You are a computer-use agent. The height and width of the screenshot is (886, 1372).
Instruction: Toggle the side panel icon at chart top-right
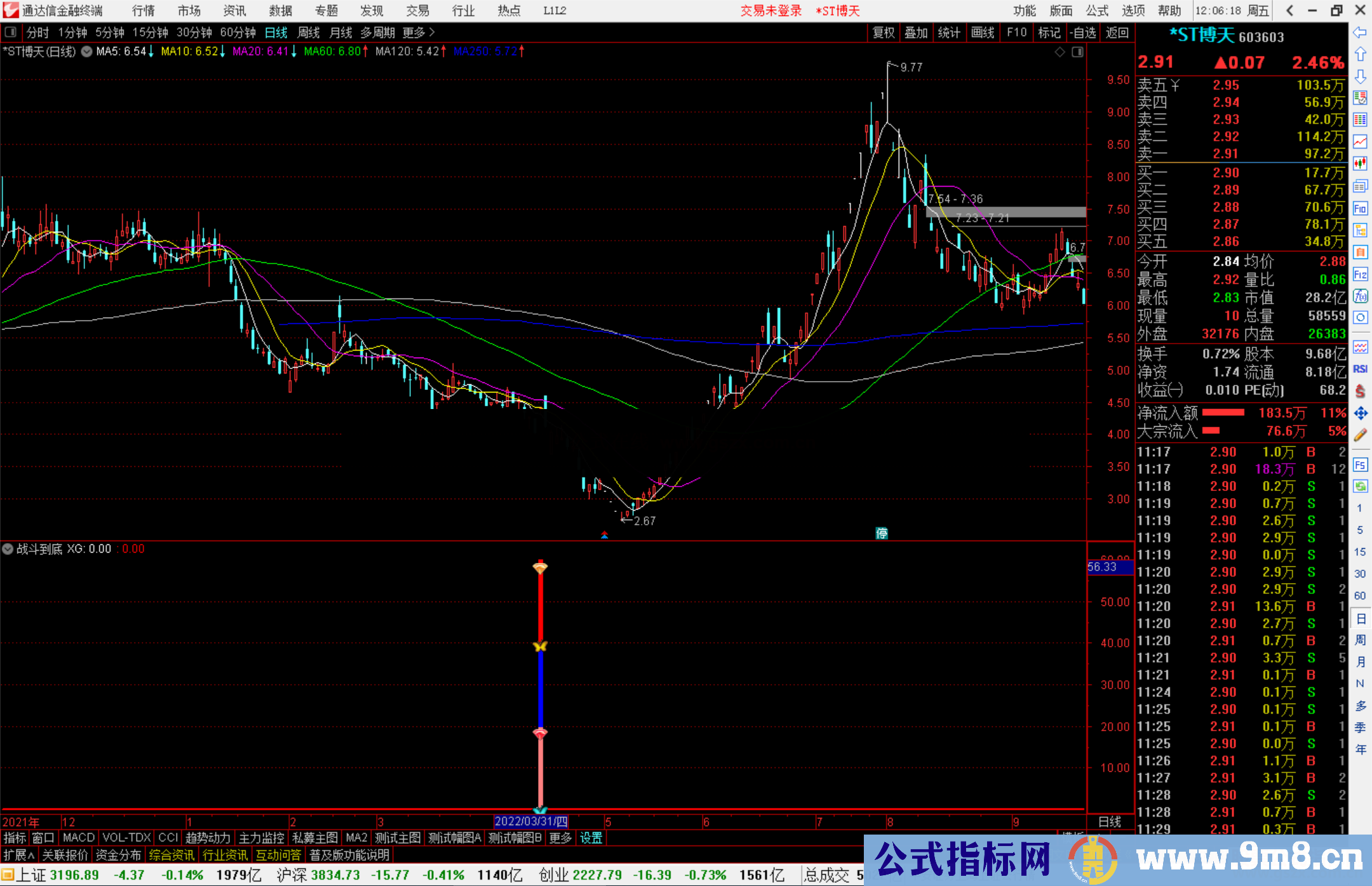point(1077,52)
